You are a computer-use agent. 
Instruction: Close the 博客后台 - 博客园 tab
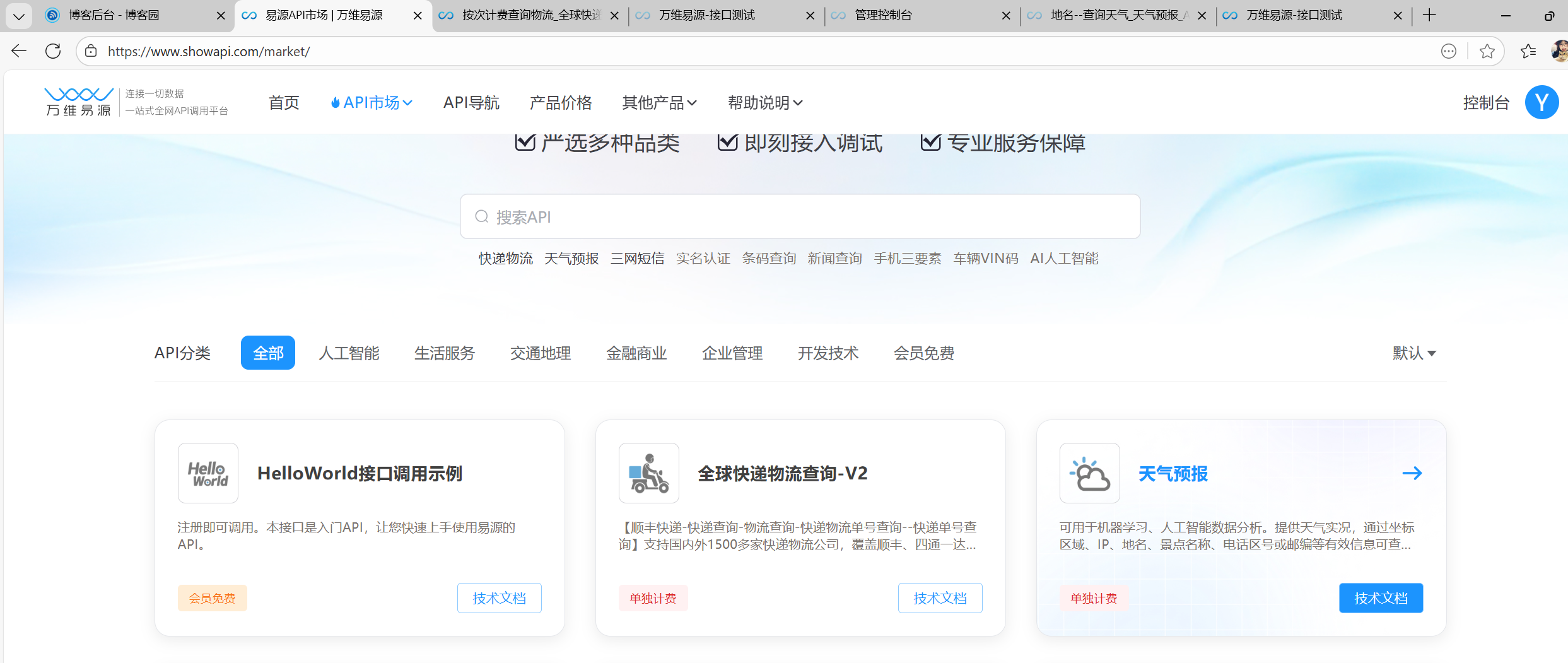click(221, 16)
